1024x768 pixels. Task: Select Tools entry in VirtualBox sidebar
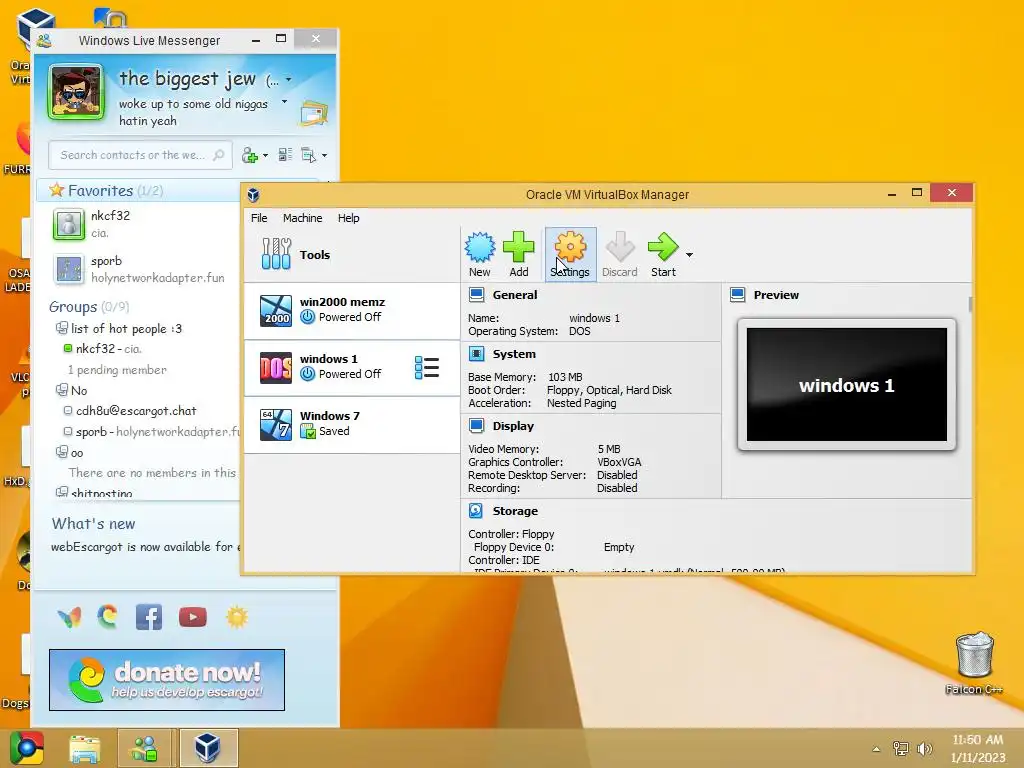352,255
